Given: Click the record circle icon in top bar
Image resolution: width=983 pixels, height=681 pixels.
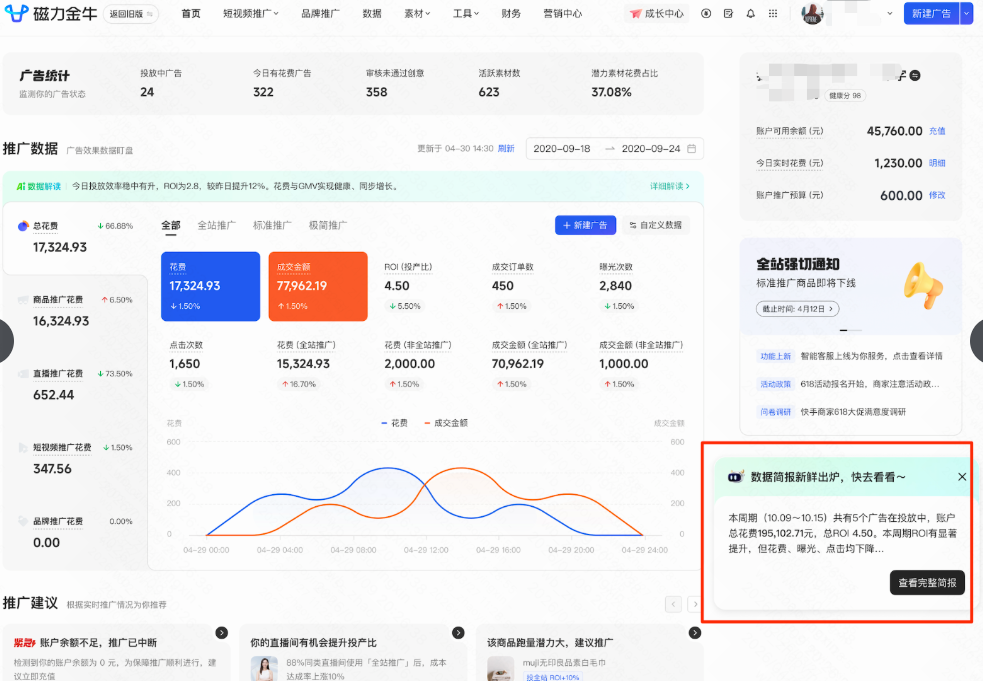Looking at the screenshot, I should (706, 13).
